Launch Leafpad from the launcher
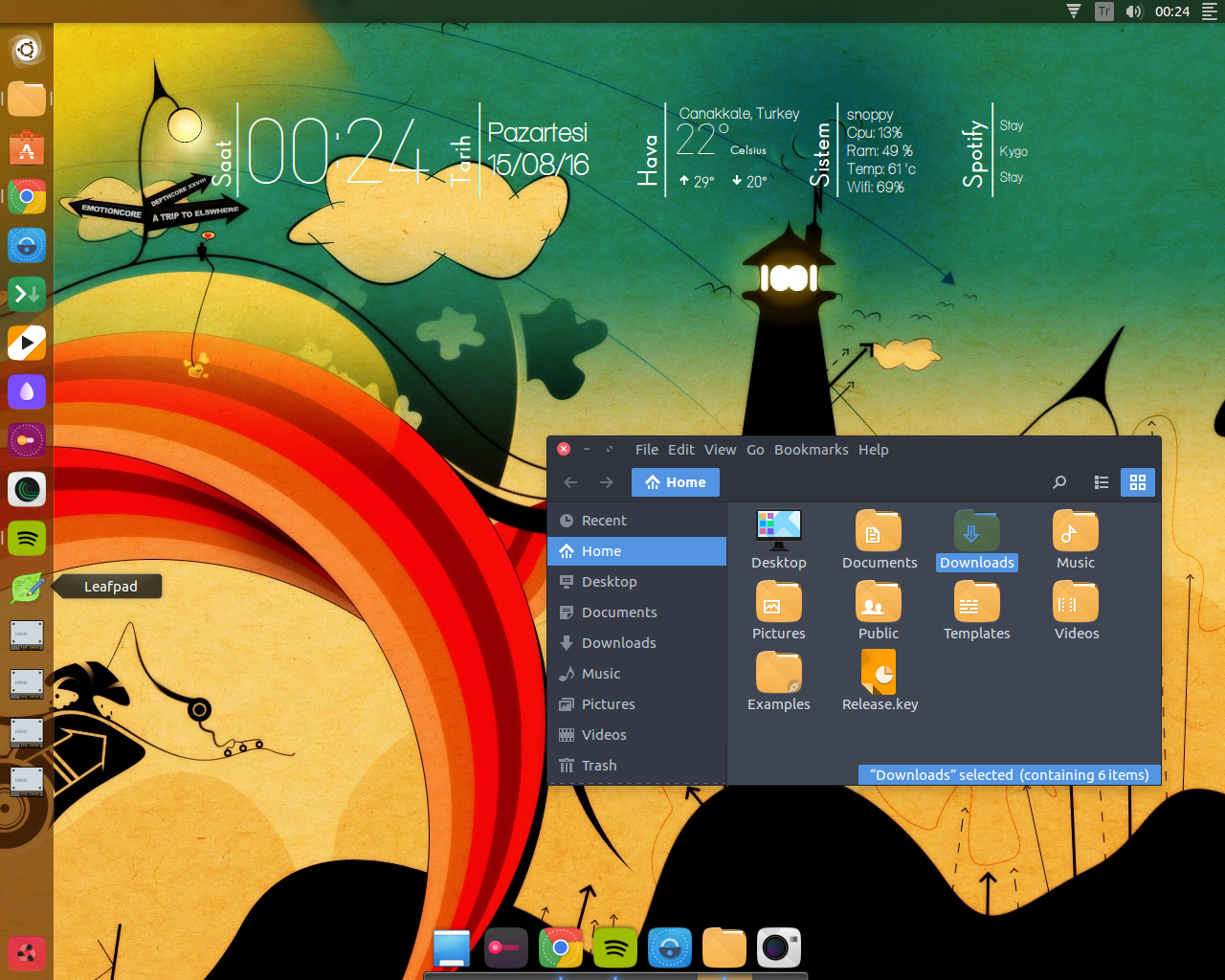The height and width of the screenshot is (980, 1225). [27, 587]
